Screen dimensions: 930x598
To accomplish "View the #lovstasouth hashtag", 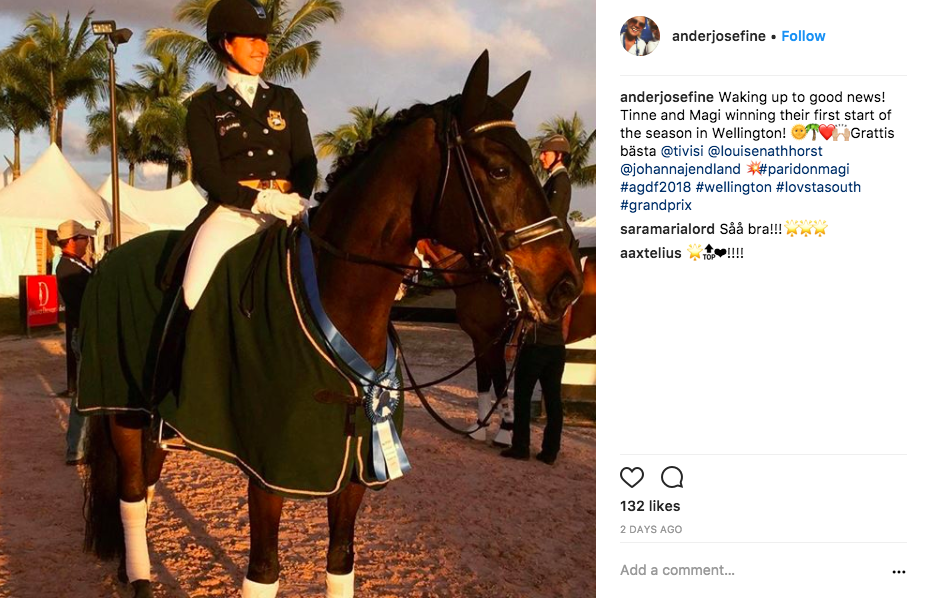I will coord(818,187).
